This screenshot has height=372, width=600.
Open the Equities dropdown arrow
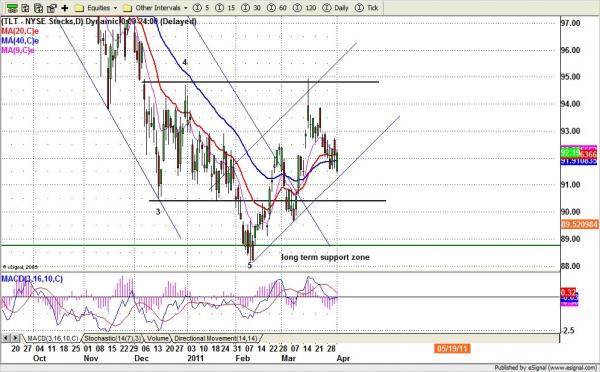tap(115, 8)
